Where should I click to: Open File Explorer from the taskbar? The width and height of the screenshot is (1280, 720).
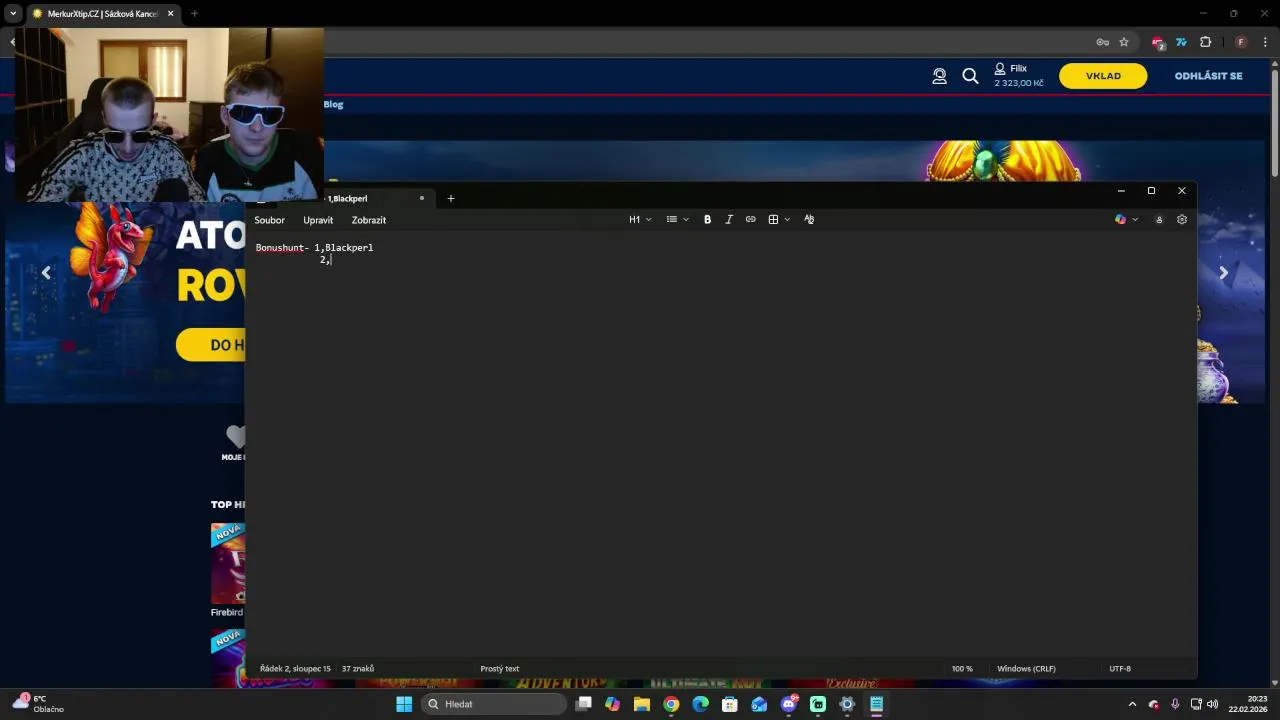click(642, 704)
